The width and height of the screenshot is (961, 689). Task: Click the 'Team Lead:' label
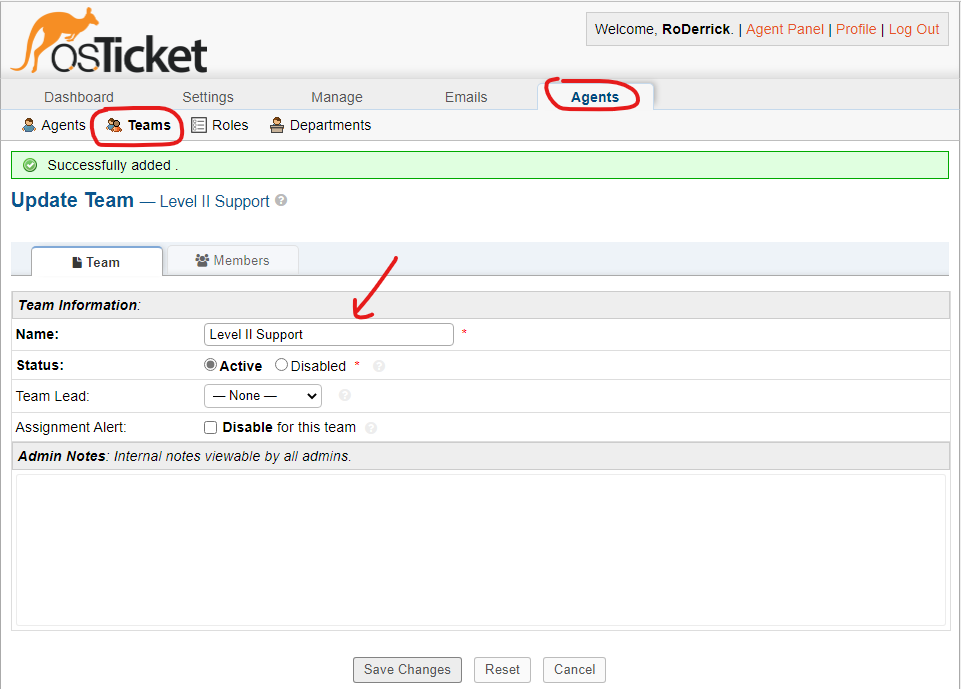tap(53, 396)
